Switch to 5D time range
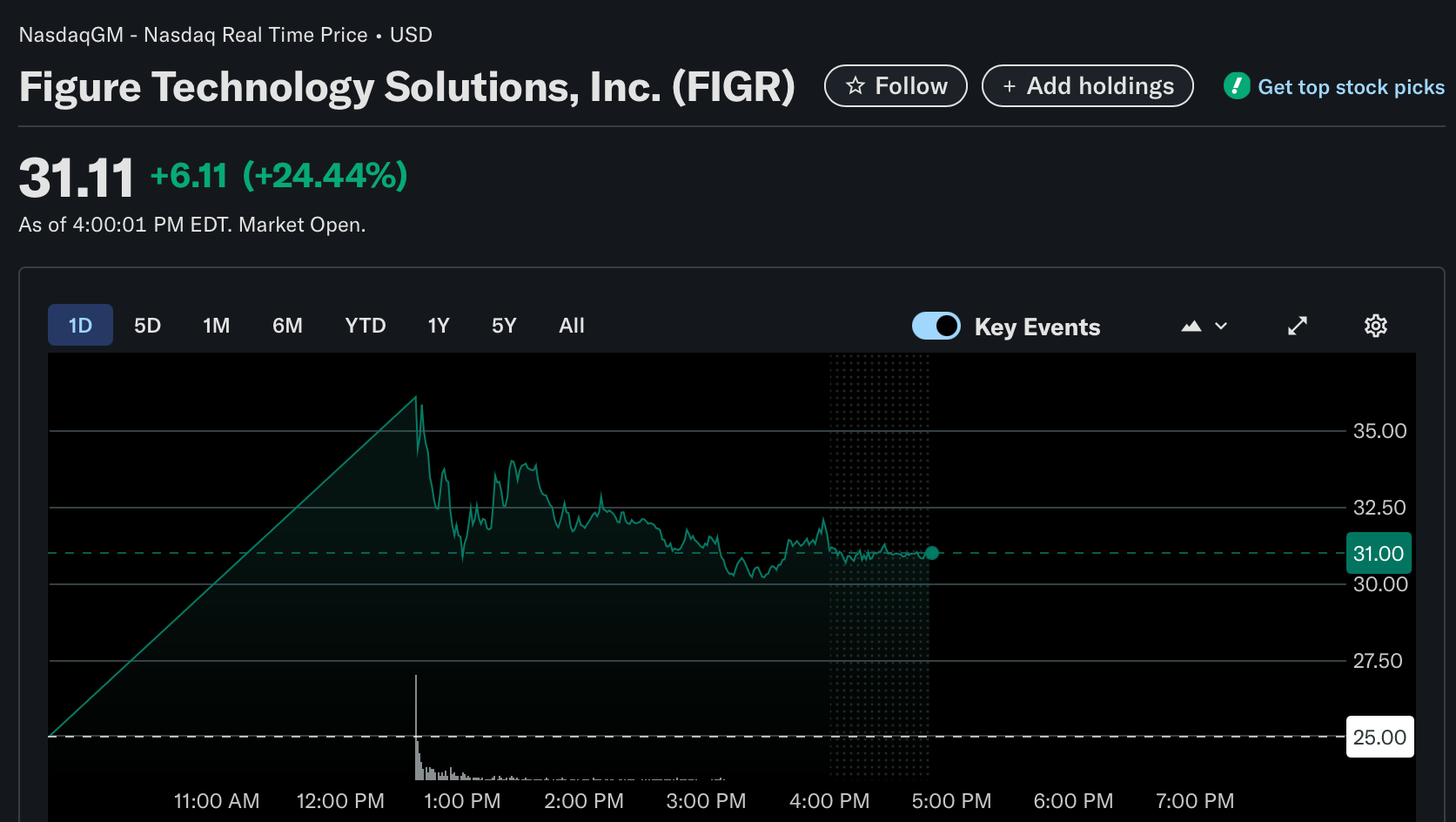 (x=147, y=326)
